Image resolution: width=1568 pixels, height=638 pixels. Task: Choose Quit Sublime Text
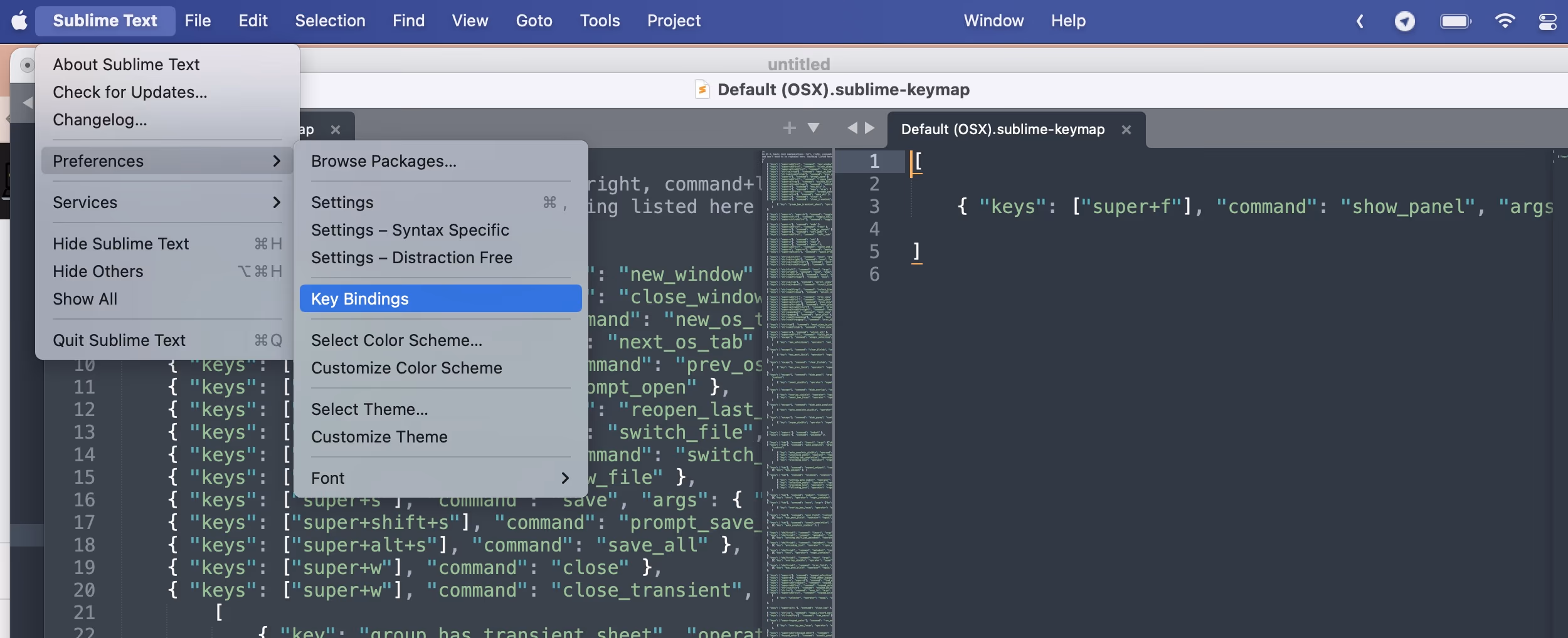coord(167,340)
